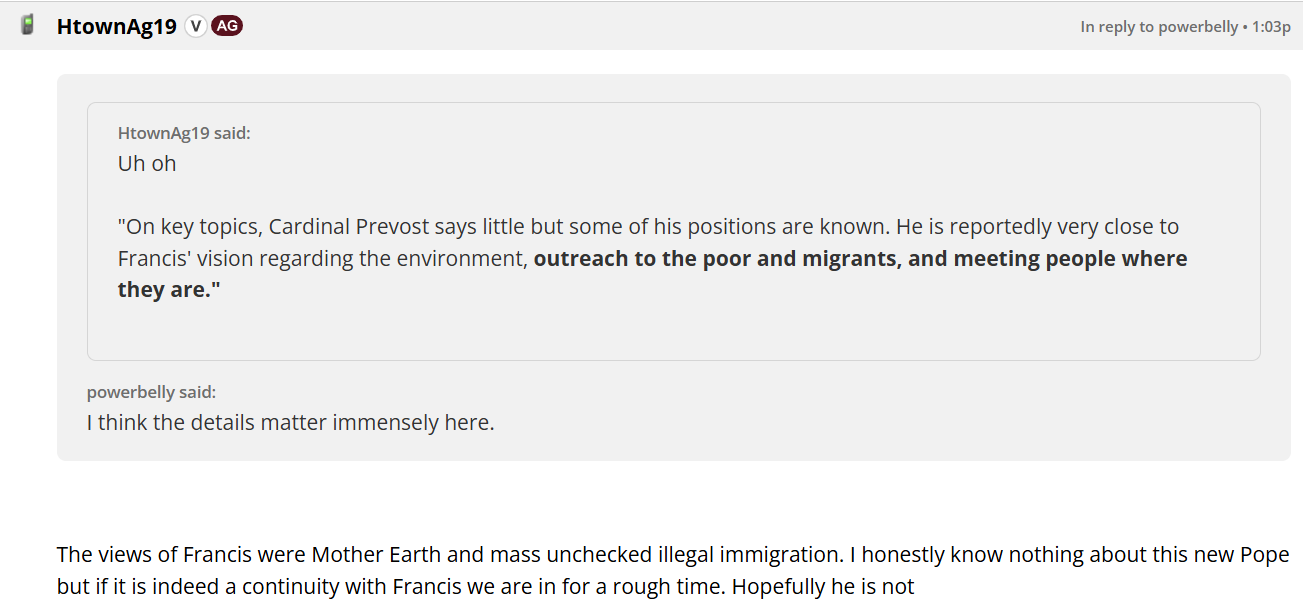Click the outer gray quote block

674,267
